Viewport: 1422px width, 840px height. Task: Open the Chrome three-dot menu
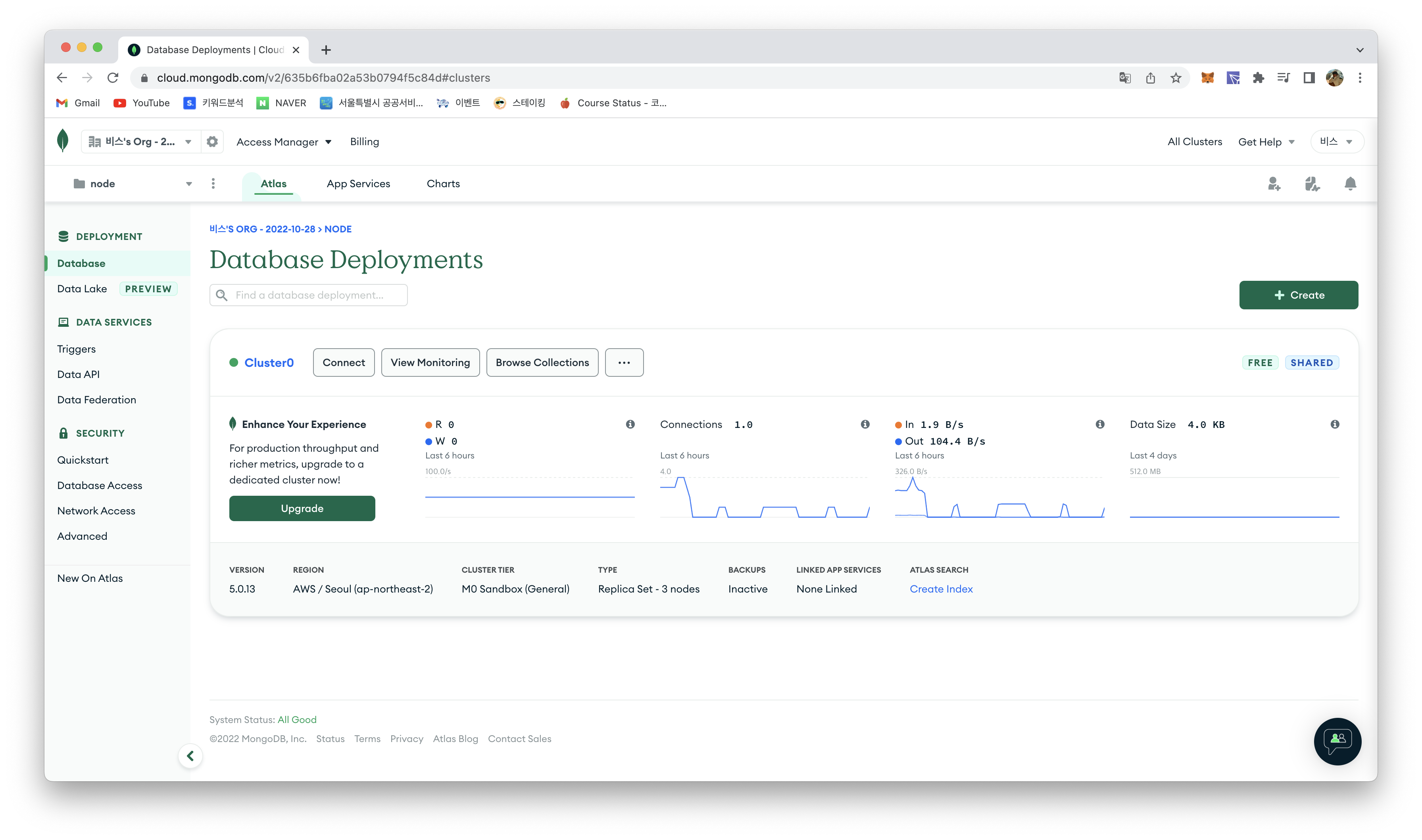tap(1360, 78)
